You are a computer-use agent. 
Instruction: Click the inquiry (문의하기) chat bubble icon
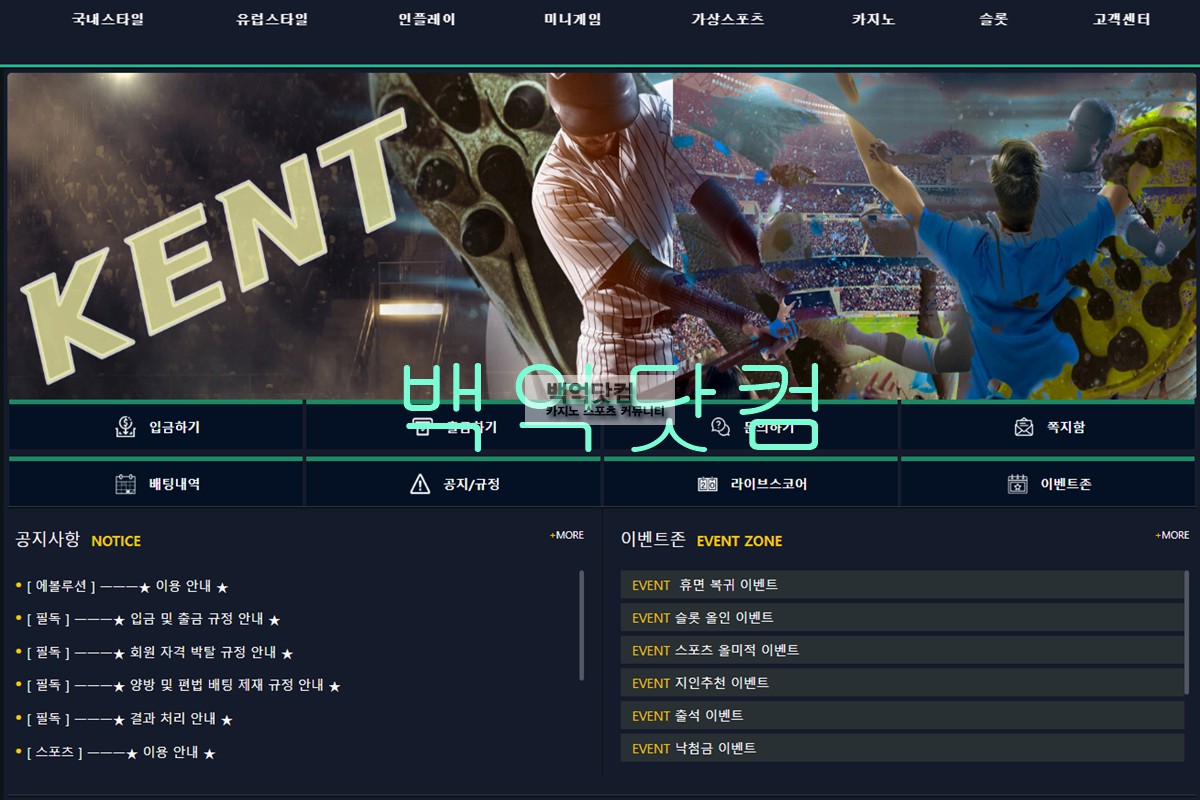click(x=720, y=427)
